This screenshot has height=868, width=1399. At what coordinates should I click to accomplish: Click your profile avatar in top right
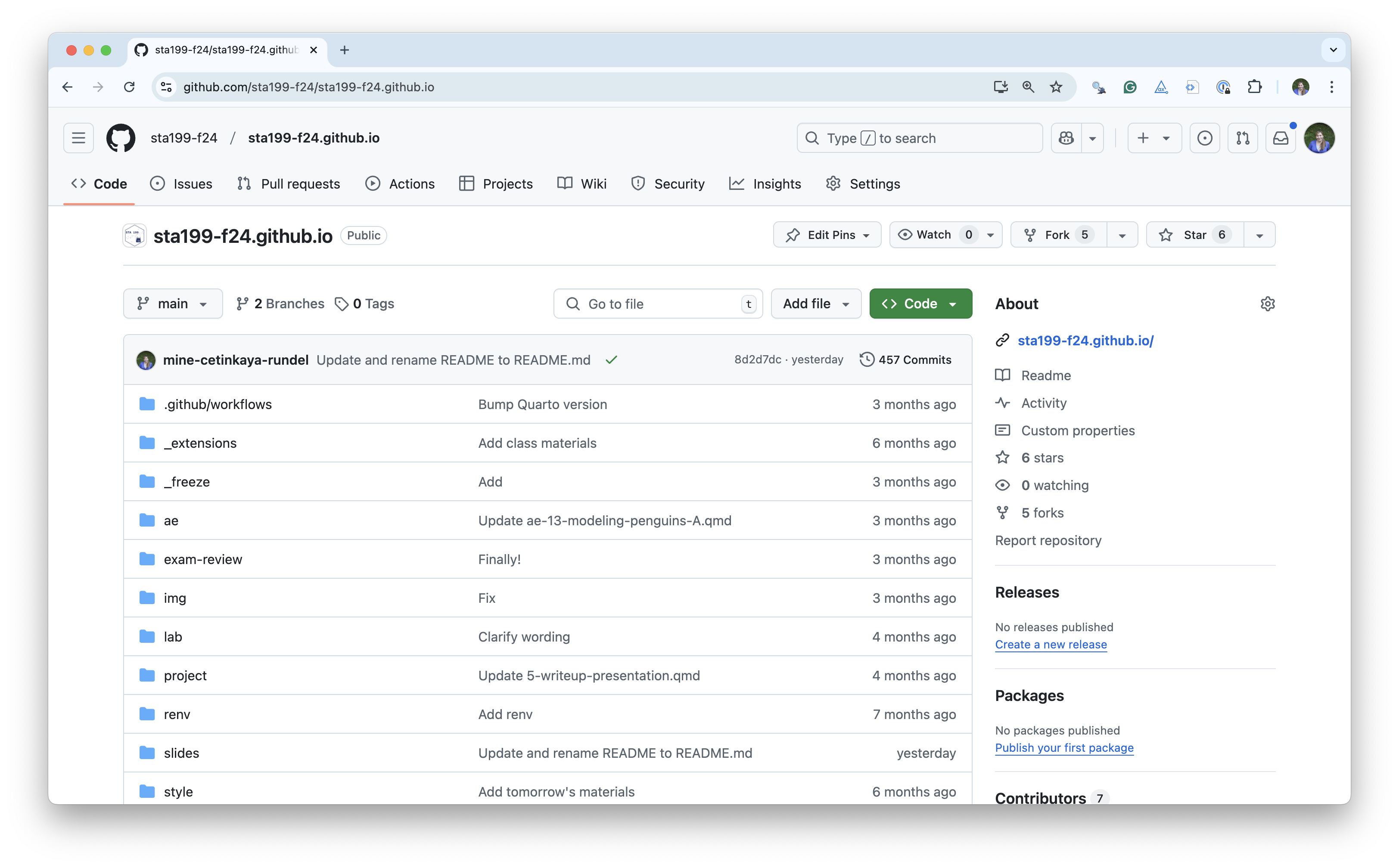[1319, 138]
